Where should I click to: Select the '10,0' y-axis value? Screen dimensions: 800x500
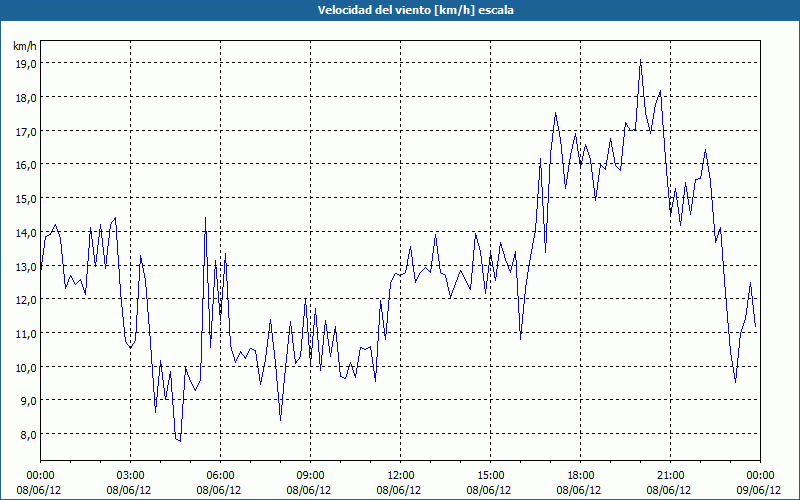pos(26,367)
